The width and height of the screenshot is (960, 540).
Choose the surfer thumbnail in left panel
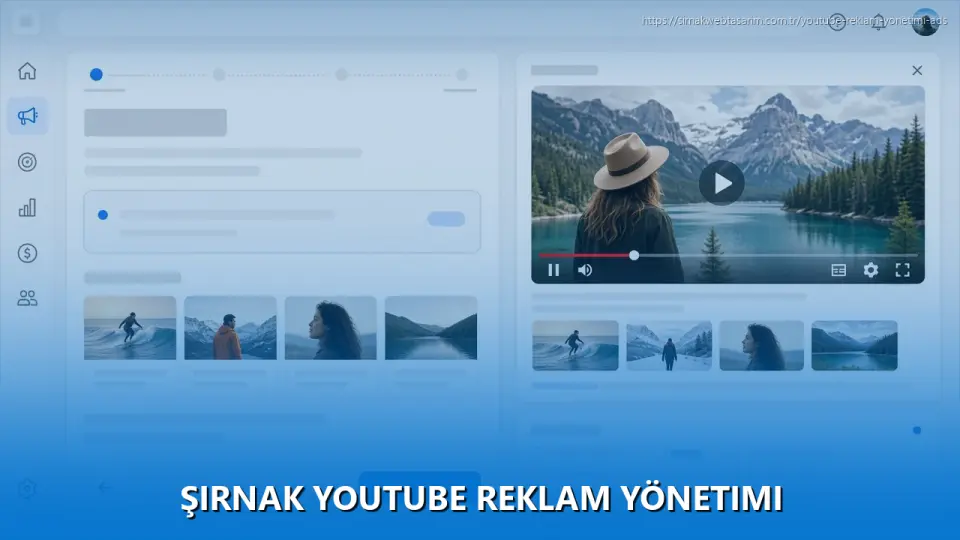[x=130, y=328]
